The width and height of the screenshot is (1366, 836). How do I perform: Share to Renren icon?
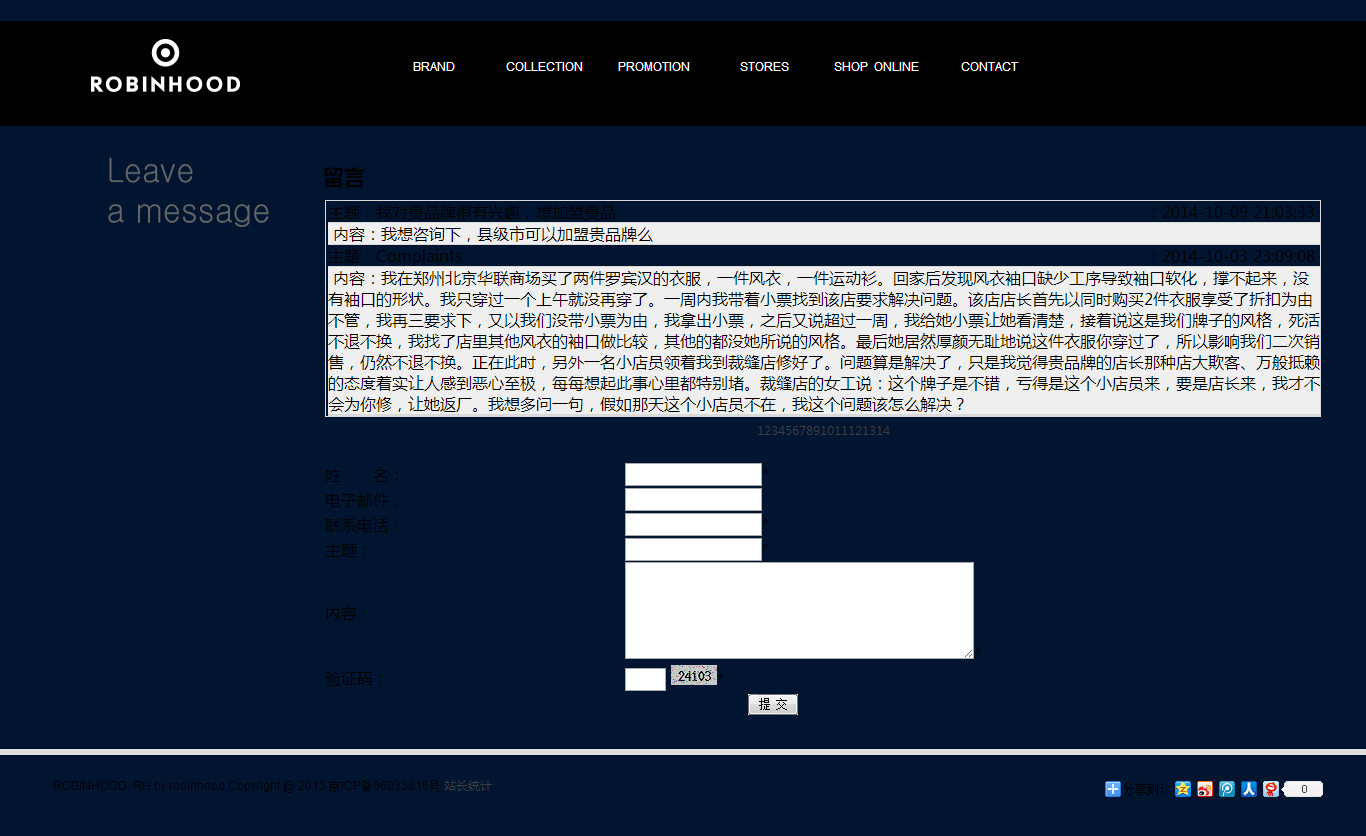point(1249,789)
